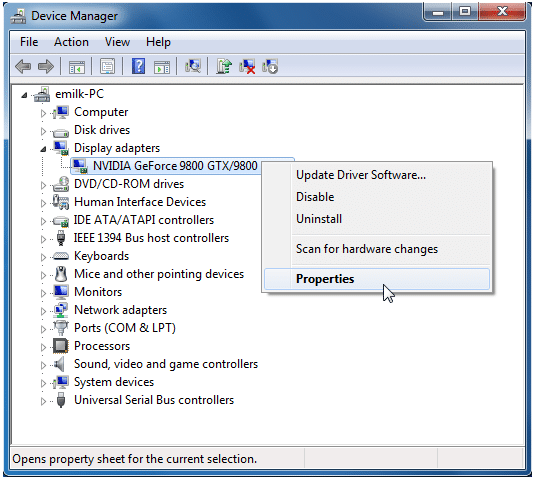Click the Human Interface Devices icon
Screen dimensions: 535x483
click(x=61, y=202)
